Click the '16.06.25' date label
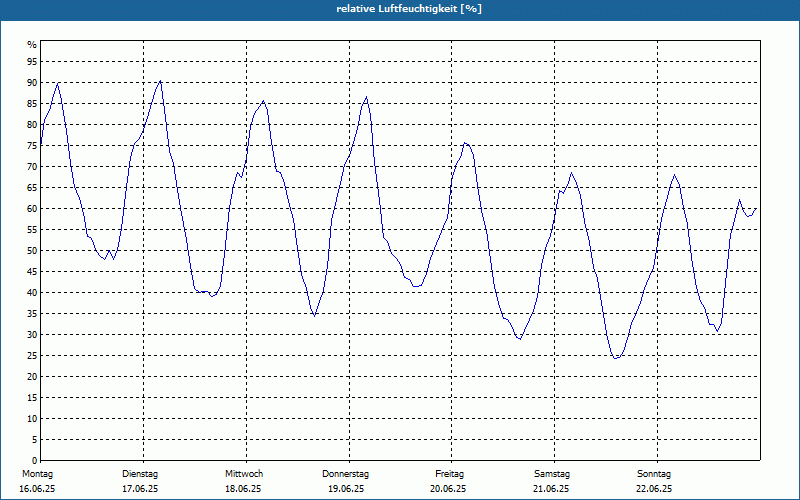Image resolution: width=800 pixels, height=500 pixels. coord(37,489)
